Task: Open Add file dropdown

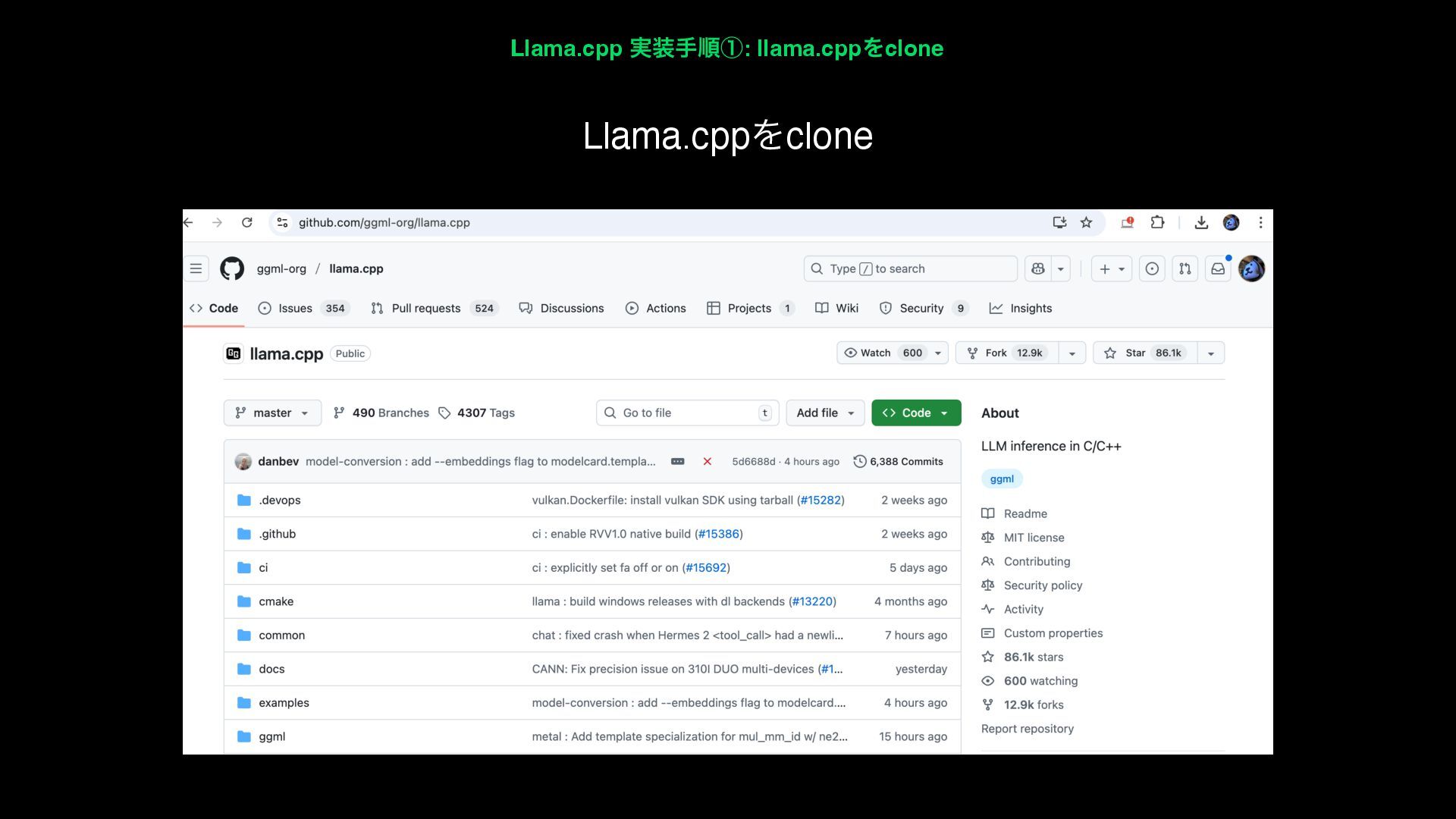Action: (x=825, y=413)
